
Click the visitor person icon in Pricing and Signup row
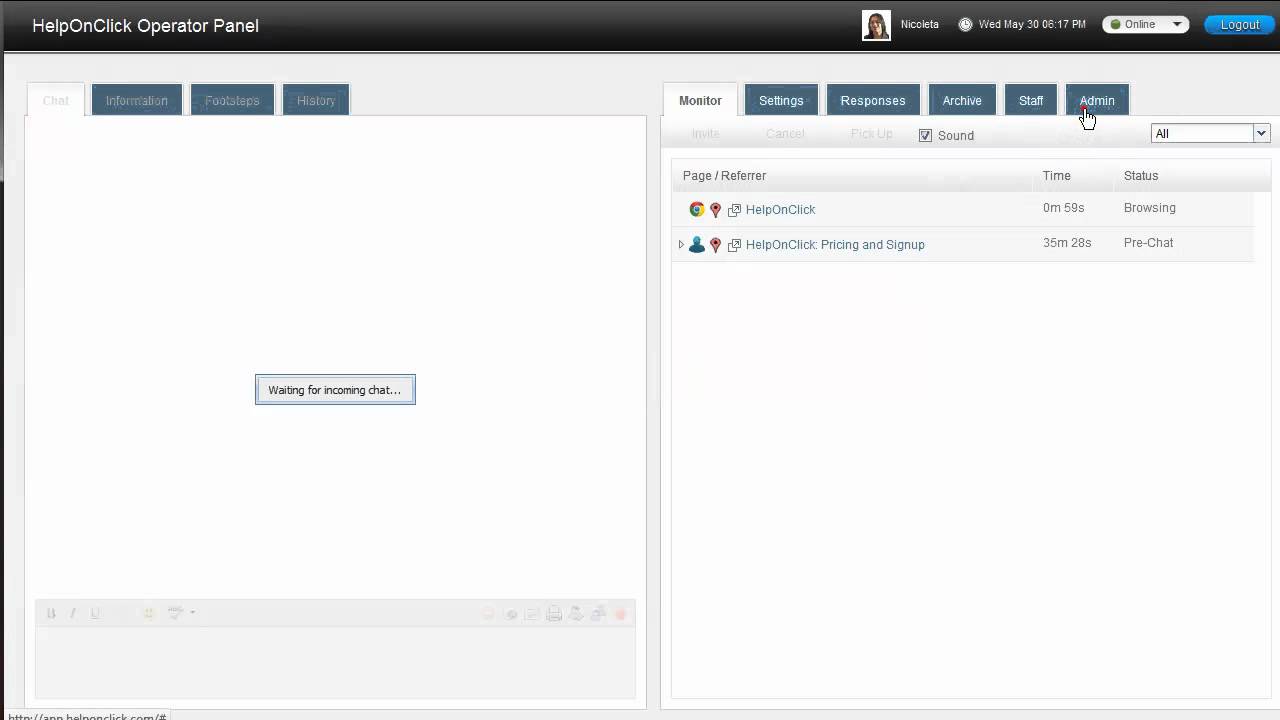coord(697,244)
